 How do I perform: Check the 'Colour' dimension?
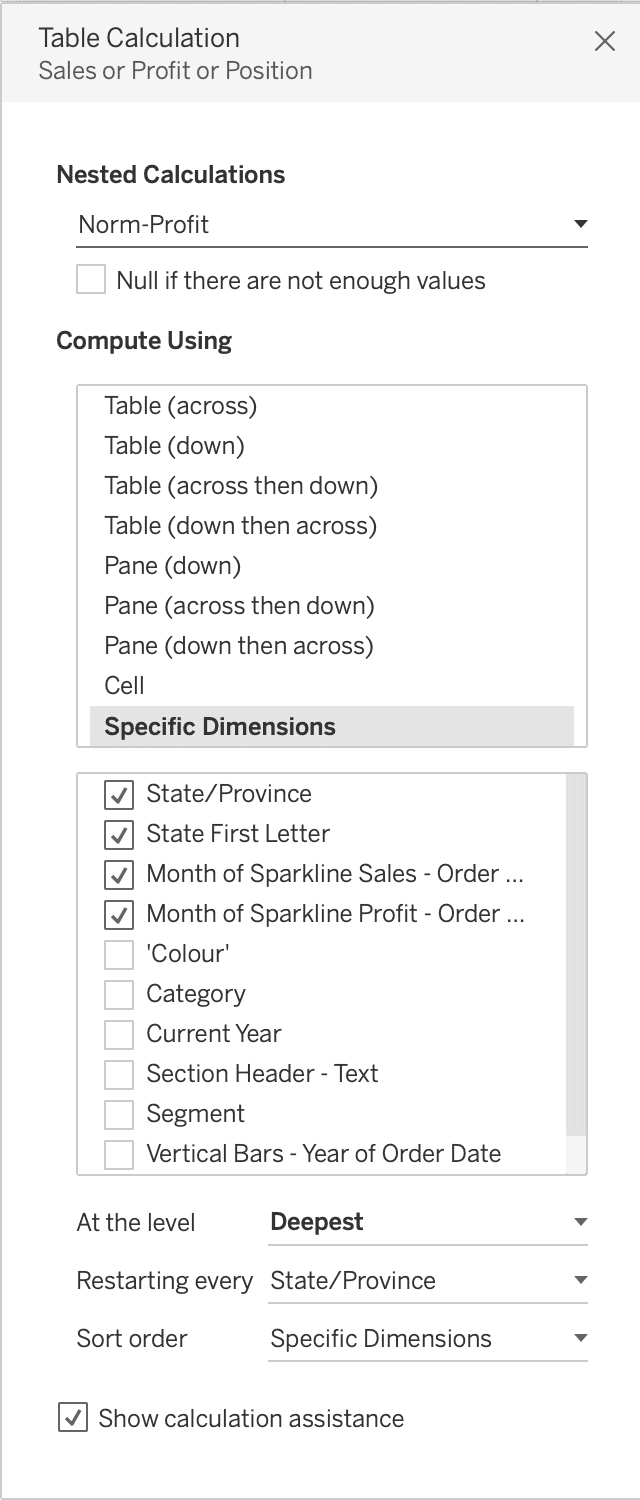118,953
